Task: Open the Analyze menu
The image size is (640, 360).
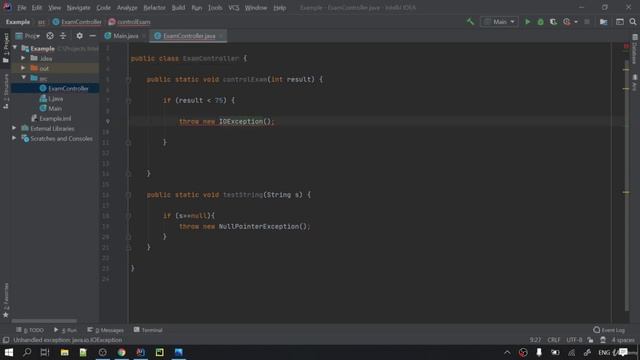Action: point(127,8)
